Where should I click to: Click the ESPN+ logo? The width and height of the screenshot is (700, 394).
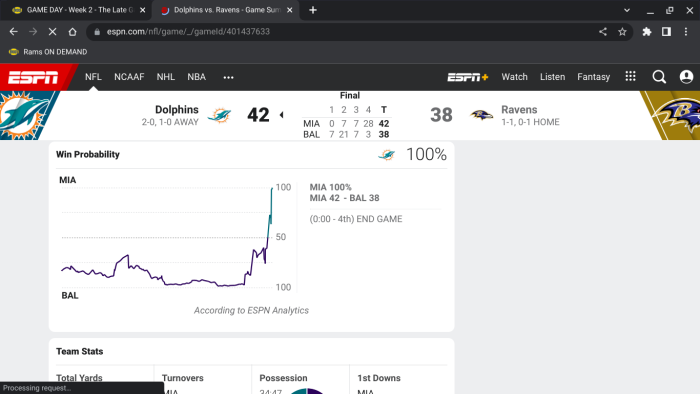click(468, 77)
